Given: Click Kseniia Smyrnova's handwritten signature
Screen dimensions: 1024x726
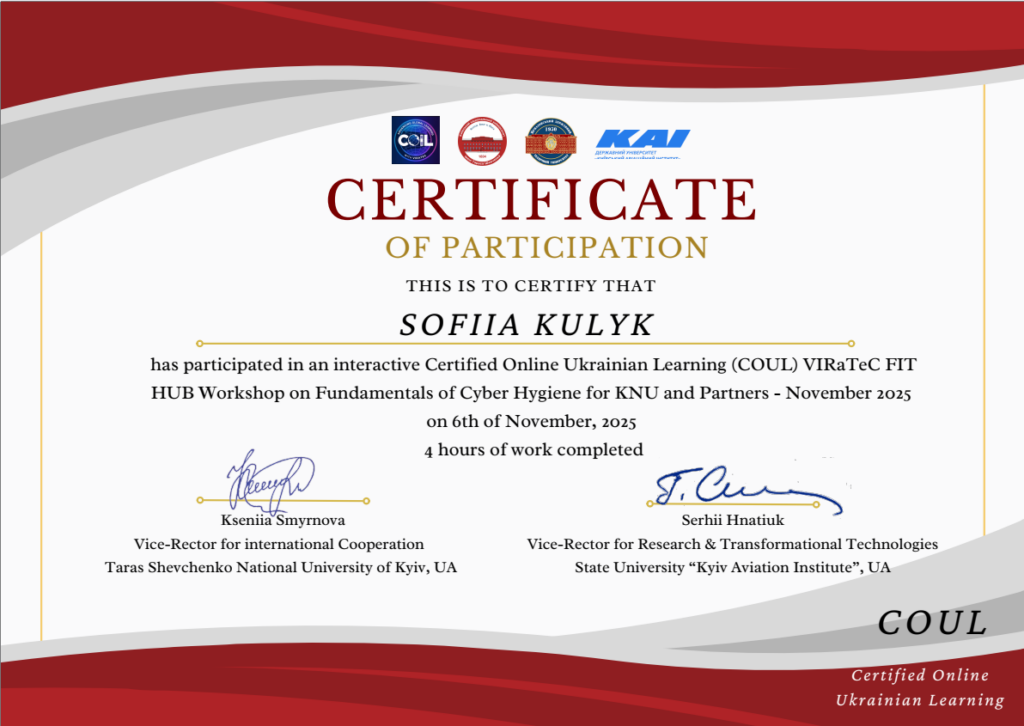Looking at the screenshot, I should [270, 481].
